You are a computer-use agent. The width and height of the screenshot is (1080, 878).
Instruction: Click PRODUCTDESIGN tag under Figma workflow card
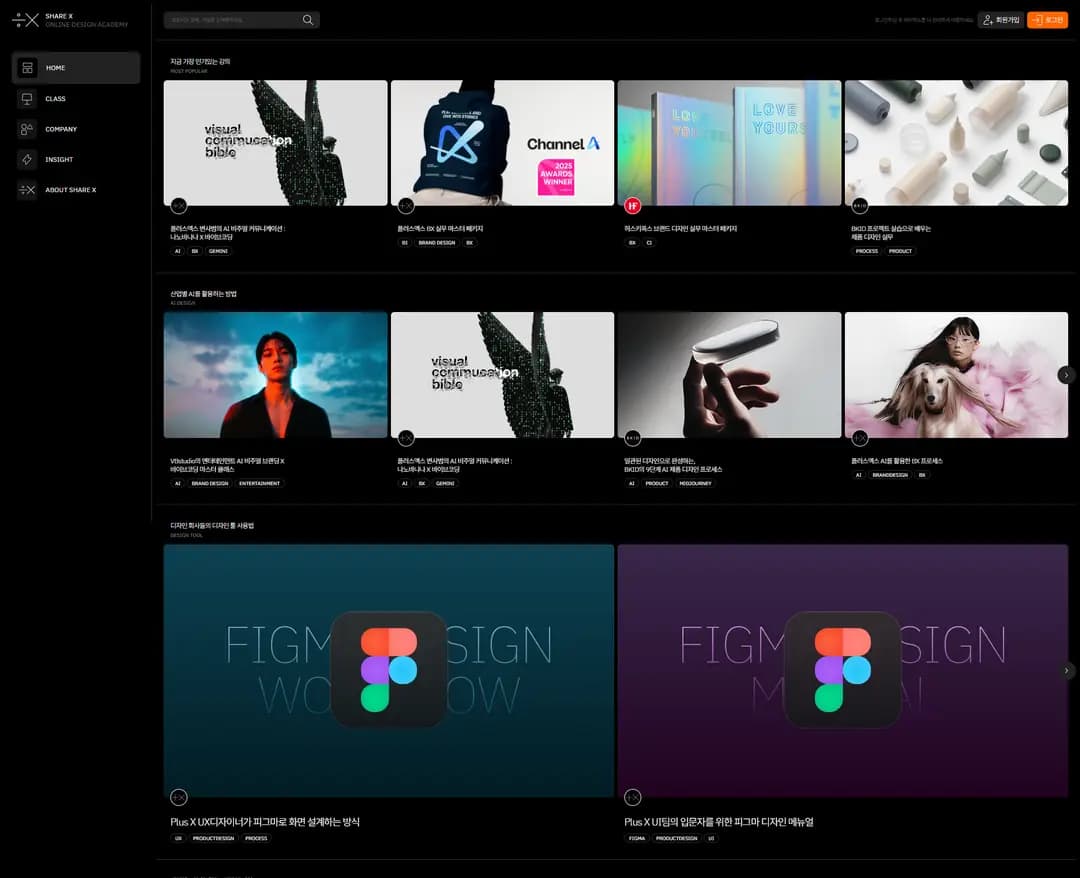214,839
